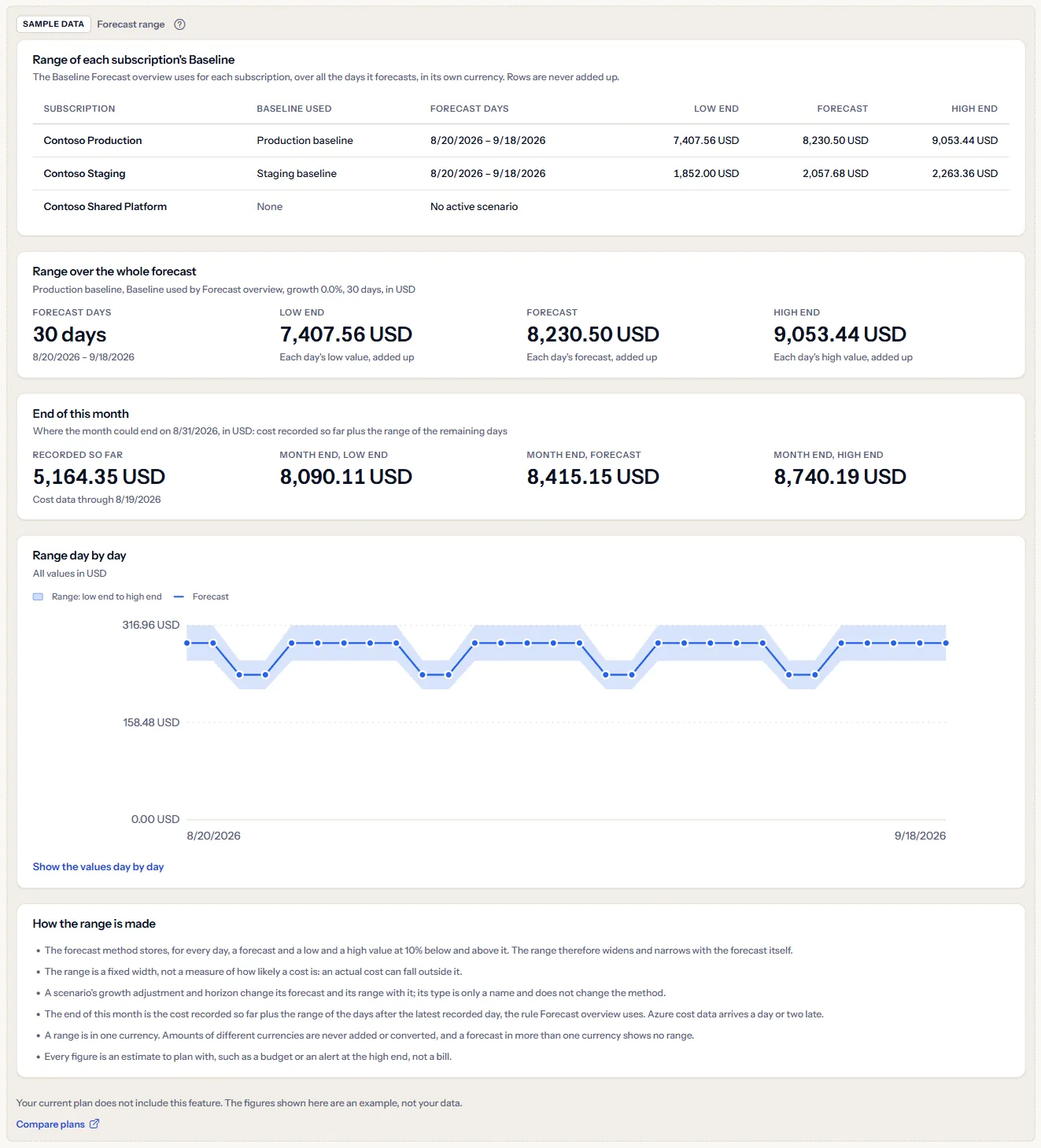Click the SUBSCRIPTION column header

point(79,109)
